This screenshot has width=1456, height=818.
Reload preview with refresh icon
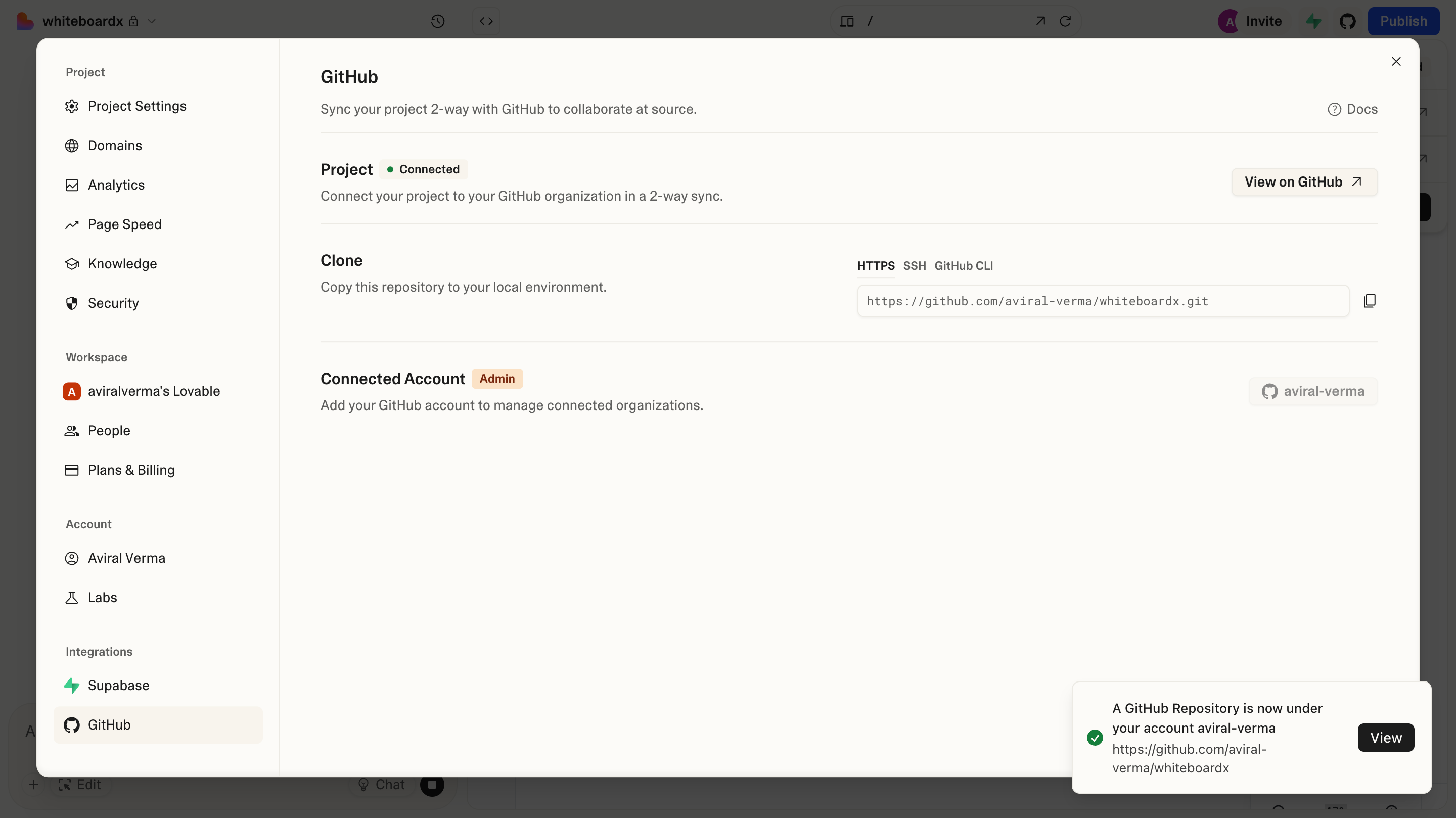(1065, 21)
